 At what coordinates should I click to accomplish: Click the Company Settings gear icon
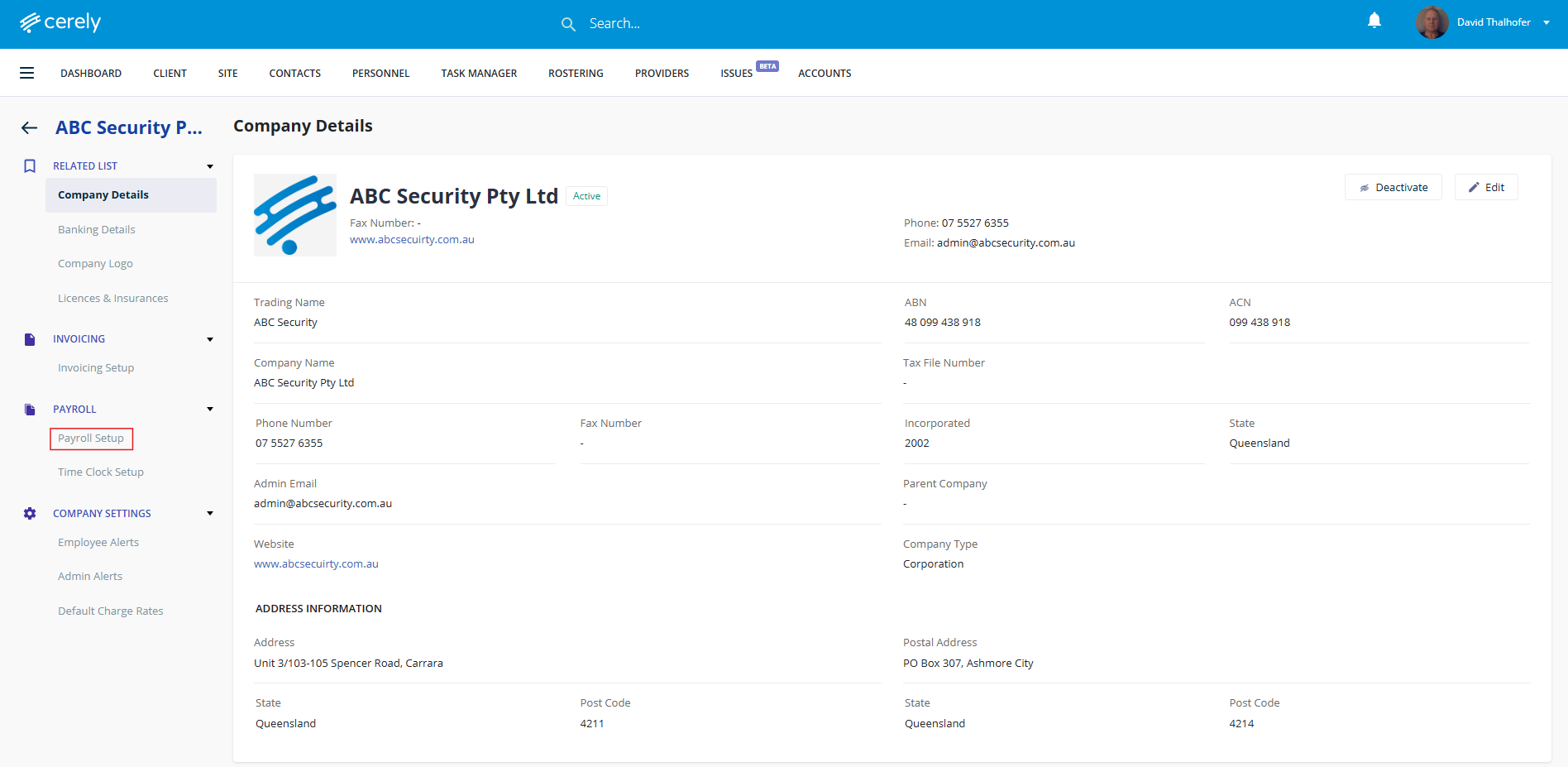[30, 514]
